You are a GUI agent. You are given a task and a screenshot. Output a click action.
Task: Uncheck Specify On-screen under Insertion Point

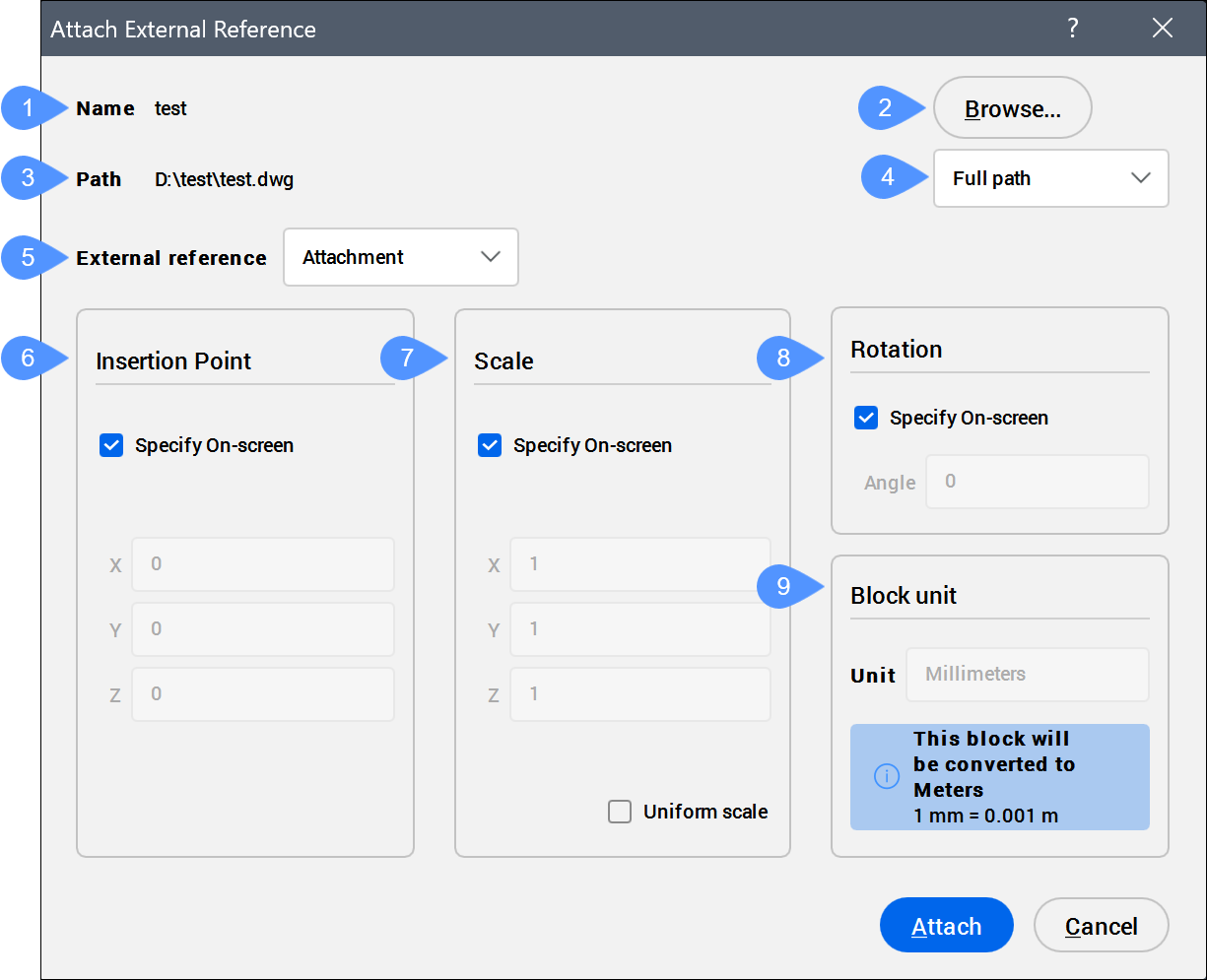coord(111,446)
